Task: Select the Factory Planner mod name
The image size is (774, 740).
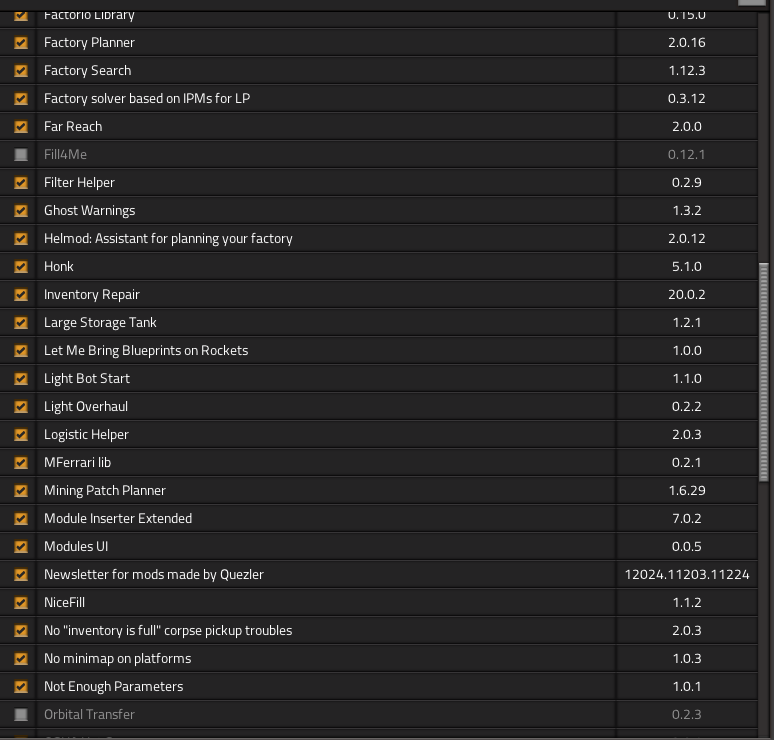Action: [89, 42]
